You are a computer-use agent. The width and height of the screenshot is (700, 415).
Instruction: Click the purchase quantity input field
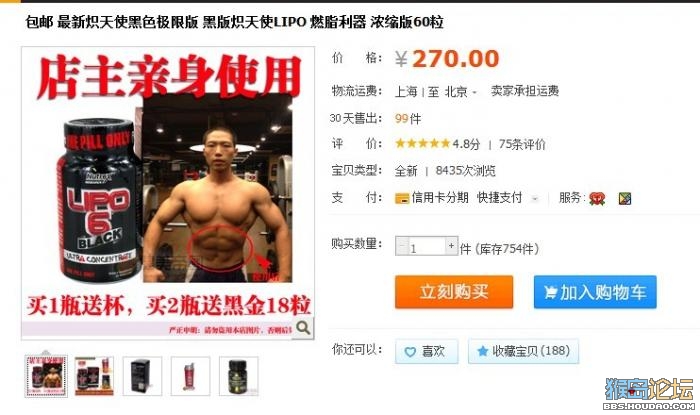tap(426, 246)
